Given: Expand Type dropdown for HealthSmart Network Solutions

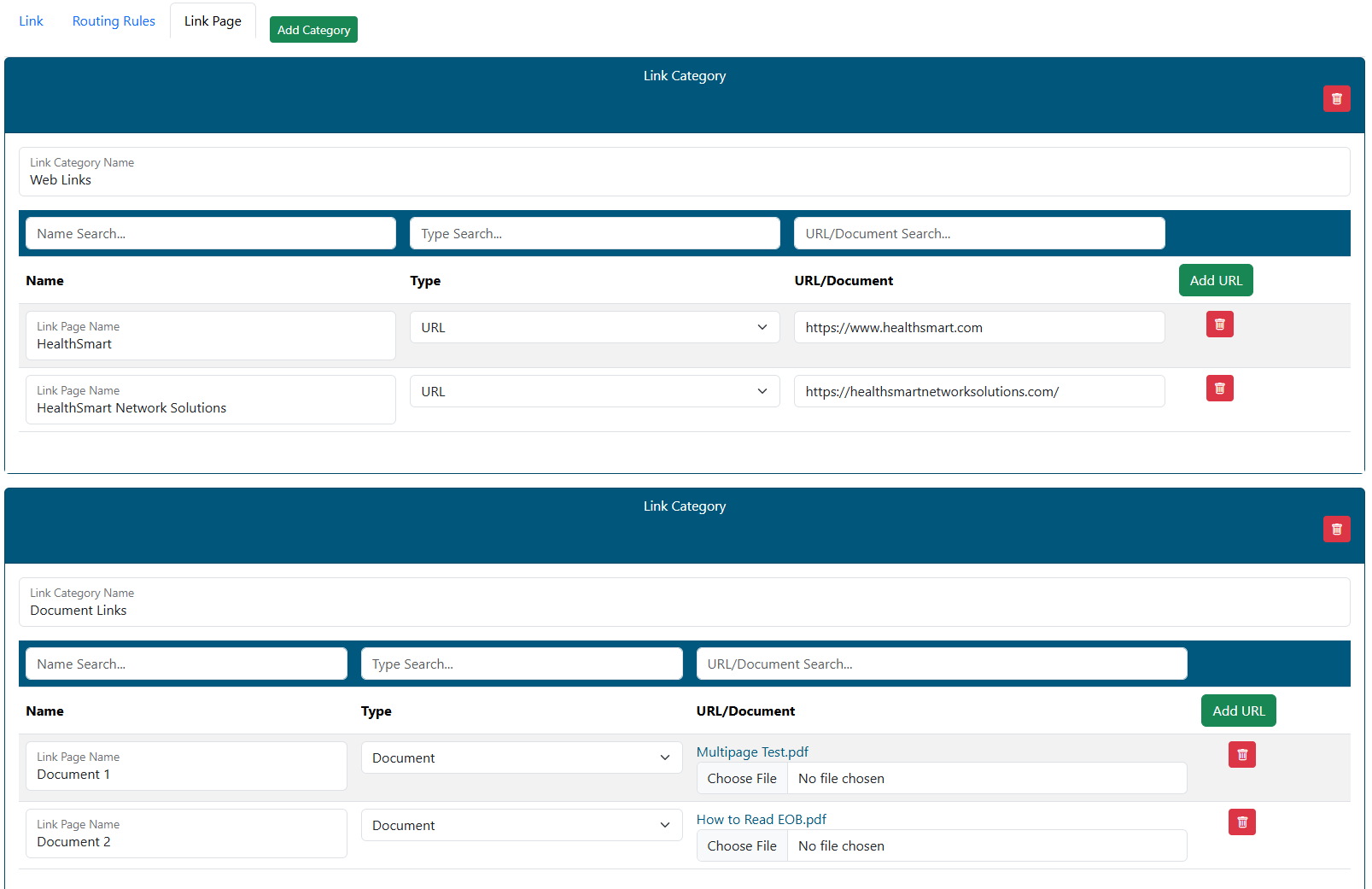Looking at the screenshot, I should tap(594, 391).
